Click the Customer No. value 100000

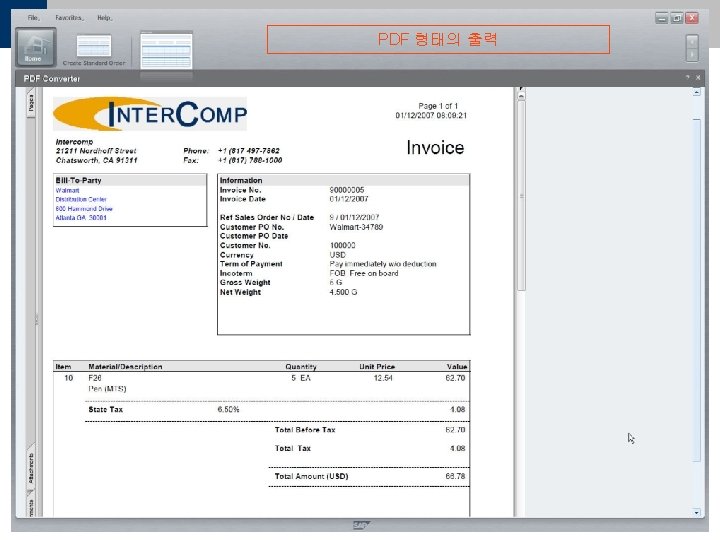342,245
